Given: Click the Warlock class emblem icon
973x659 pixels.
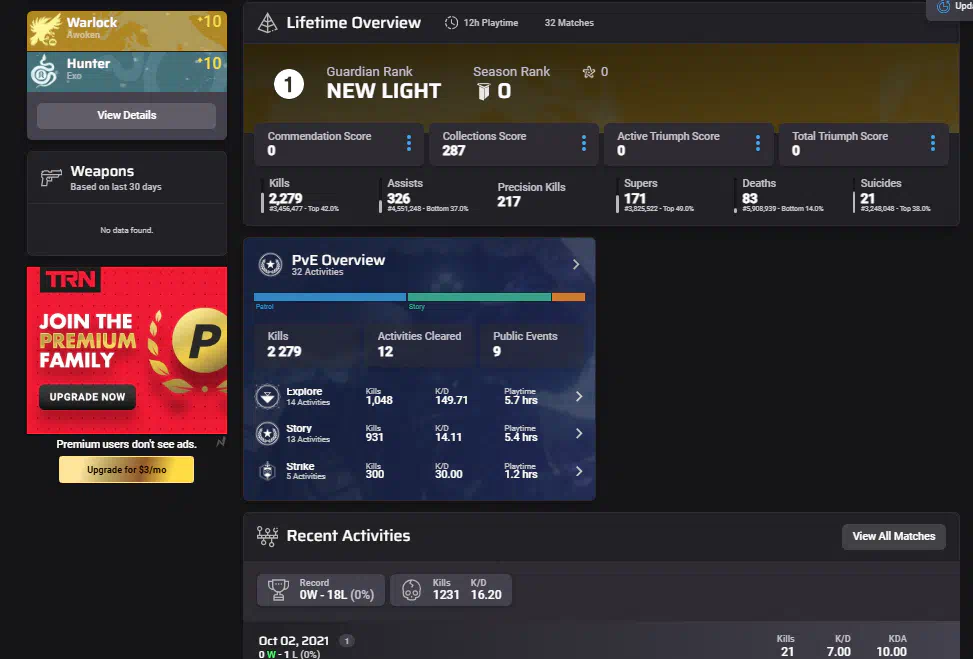Looking at the screenshot, I should point(47,30).
